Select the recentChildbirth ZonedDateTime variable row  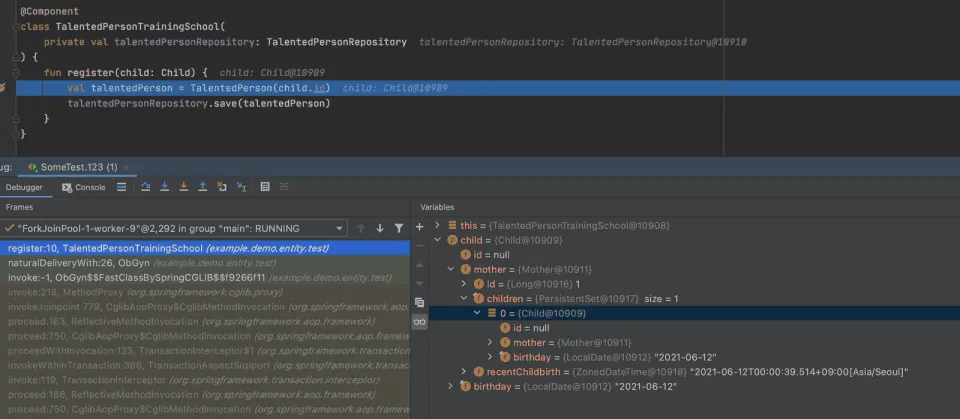tap(694, 372)
